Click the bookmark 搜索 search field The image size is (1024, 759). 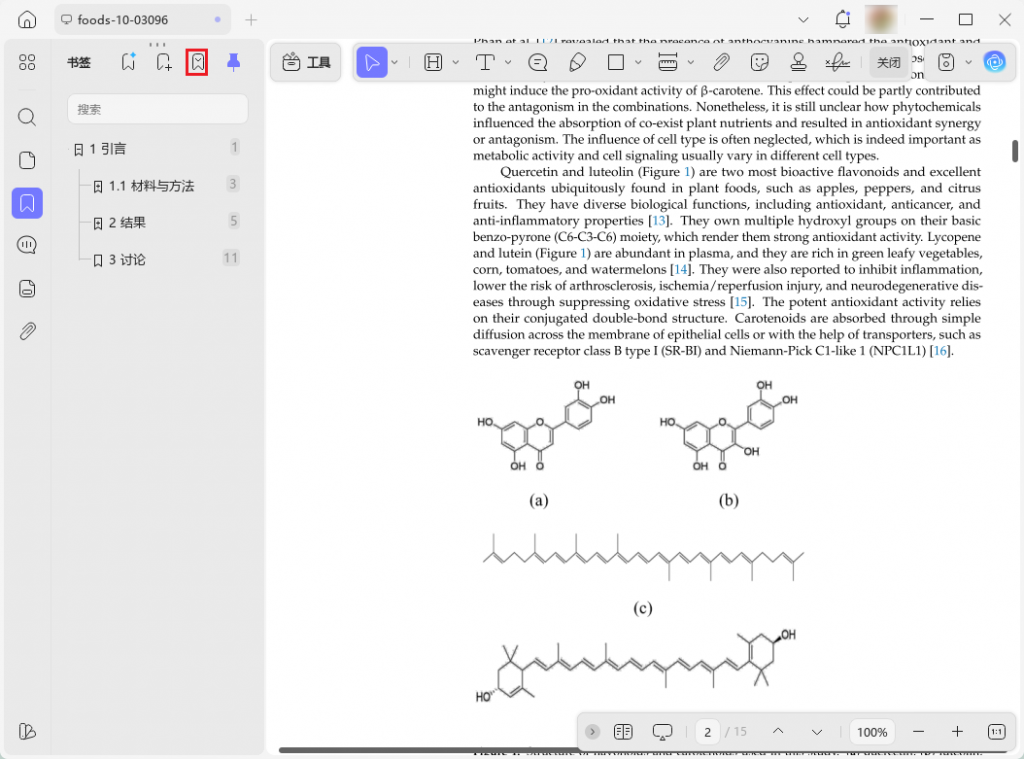157,109
